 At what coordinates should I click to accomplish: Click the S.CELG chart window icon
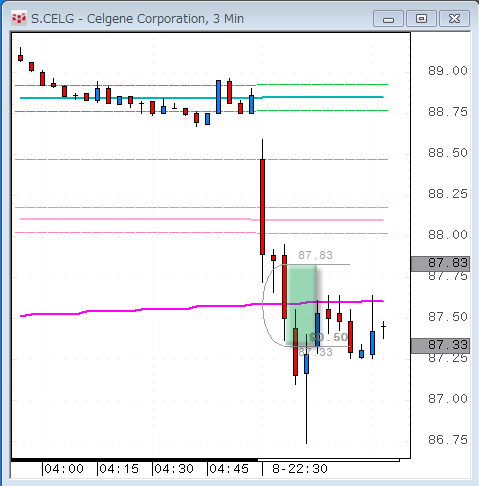19,19
